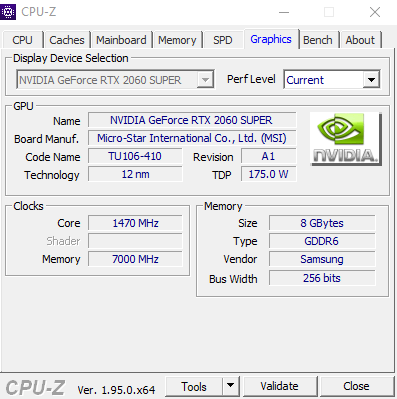The image size is (397, 399).
Task: Open the Bench tab
Action: click(x=318, y=40)
